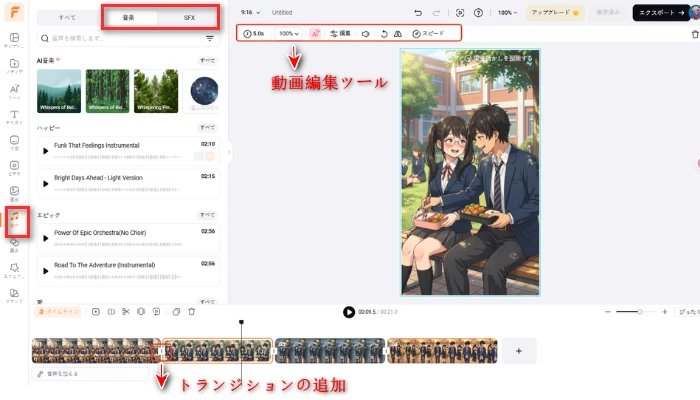Zoom in the timeline with the plus icon
Screen dimensions: 700x400
(x=665, y=312)
